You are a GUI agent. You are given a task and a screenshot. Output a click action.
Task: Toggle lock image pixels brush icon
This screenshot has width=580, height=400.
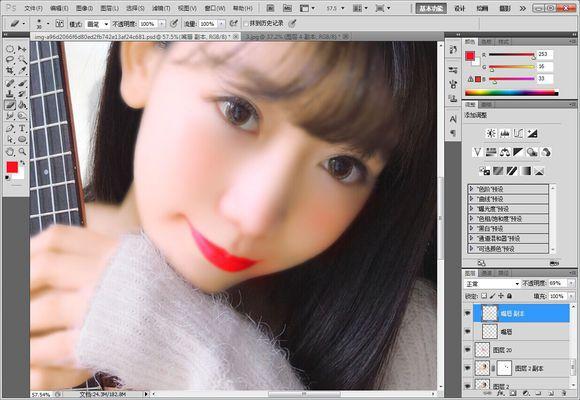492,296
